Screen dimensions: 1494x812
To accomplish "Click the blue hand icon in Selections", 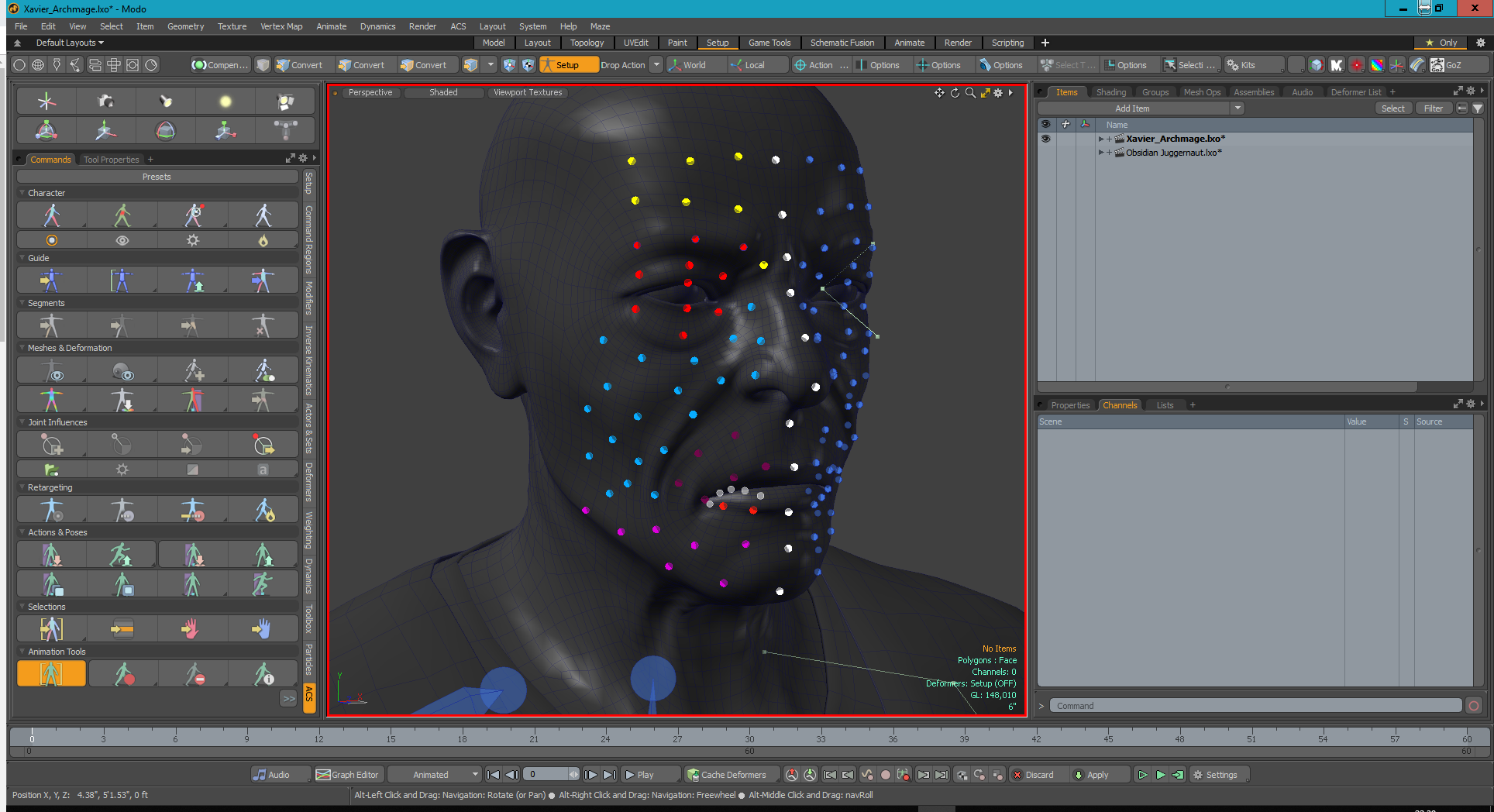I will [x=262, y=628].
